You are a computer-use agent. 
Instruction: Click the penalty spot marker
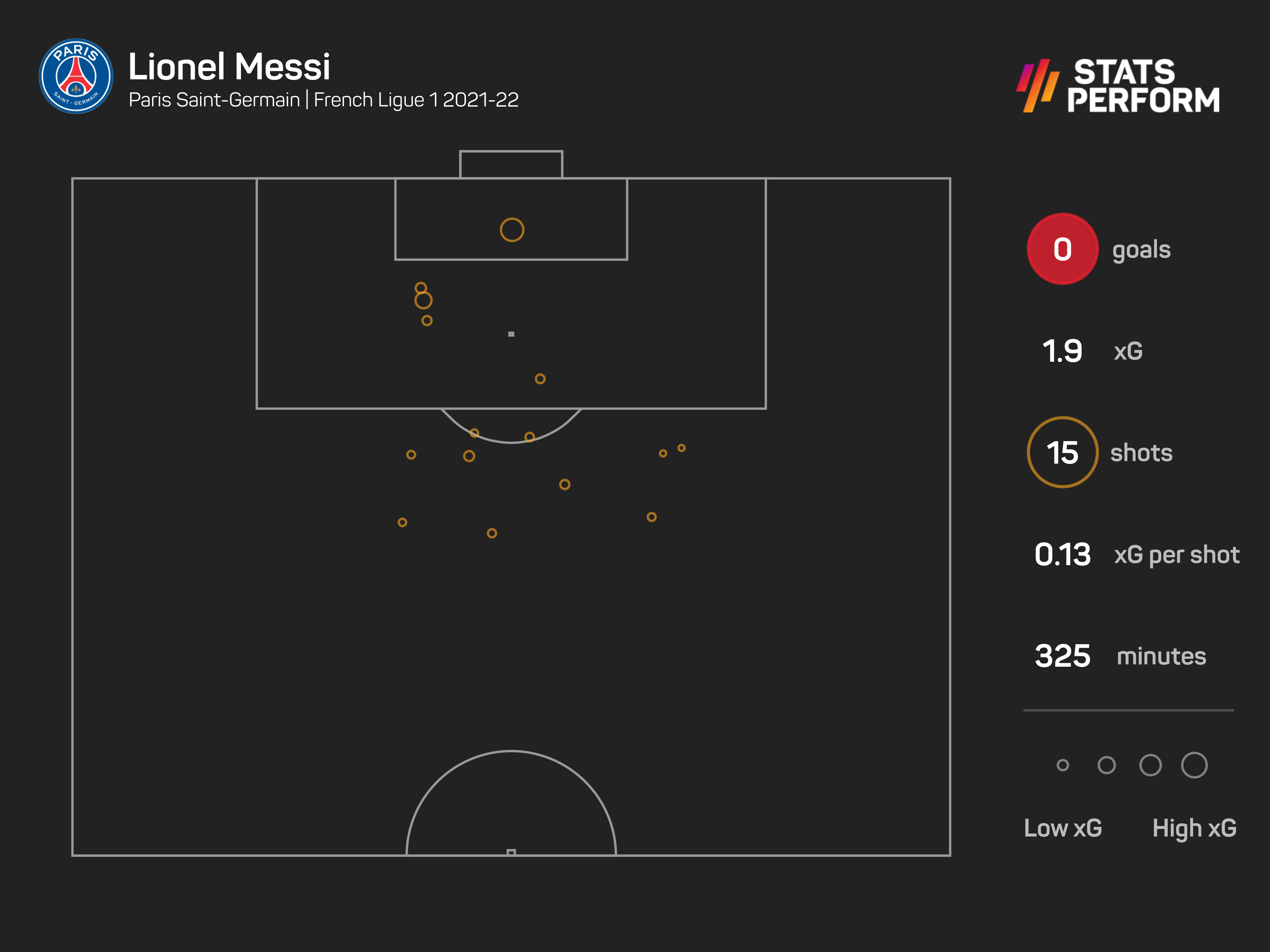511,334
